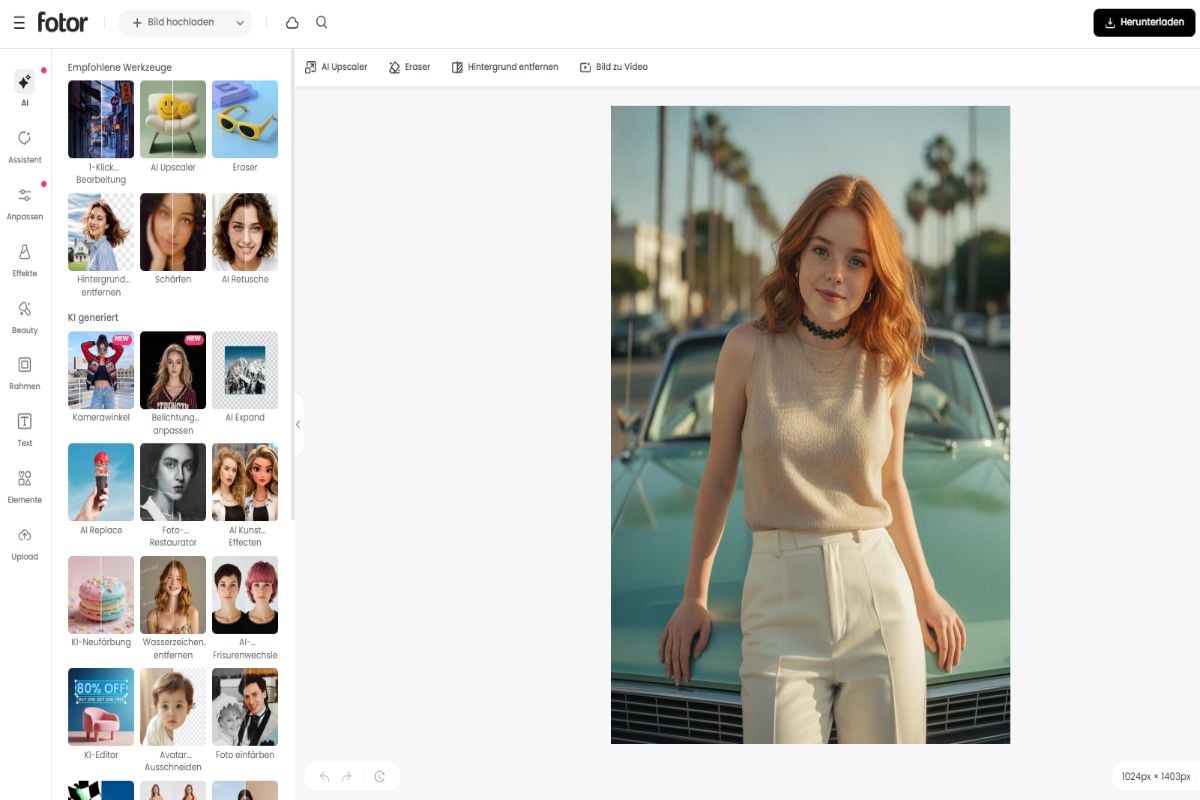Click the Bild hochladen button
This screenshot has width=1200, height=800.
click(x=173, y=22)
